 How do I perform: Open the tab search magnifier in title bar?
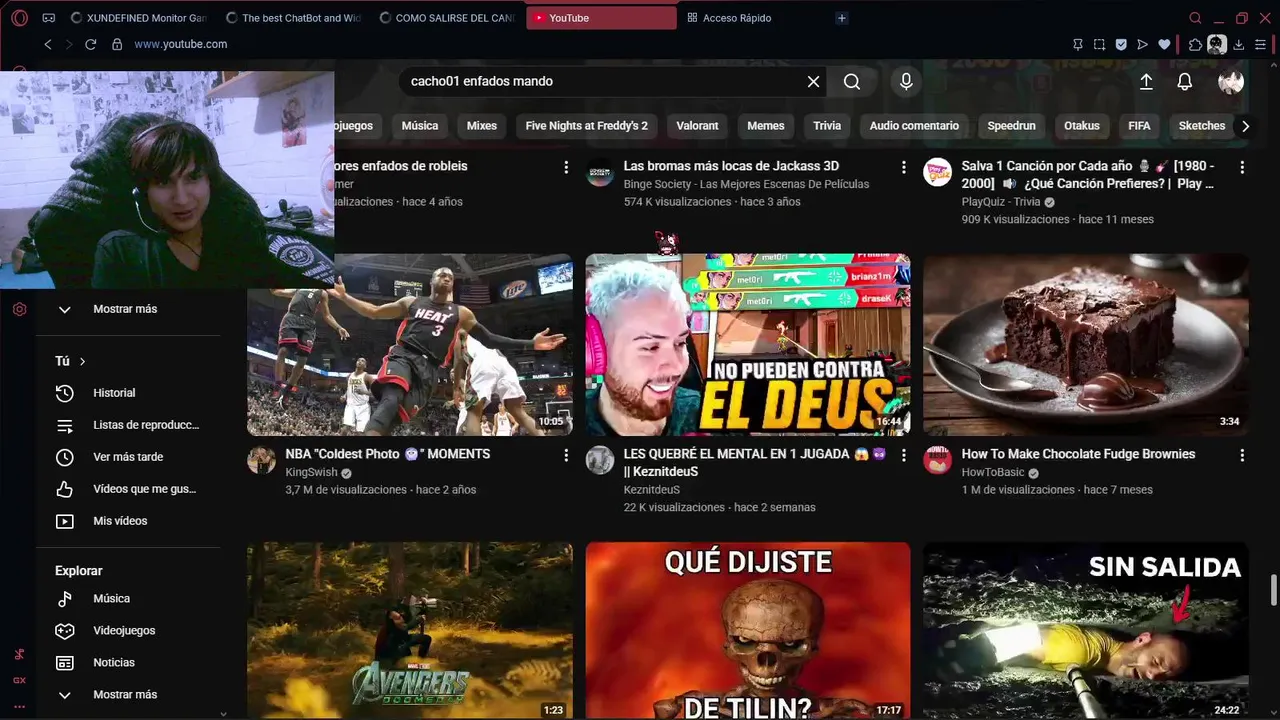(1195, 18)
